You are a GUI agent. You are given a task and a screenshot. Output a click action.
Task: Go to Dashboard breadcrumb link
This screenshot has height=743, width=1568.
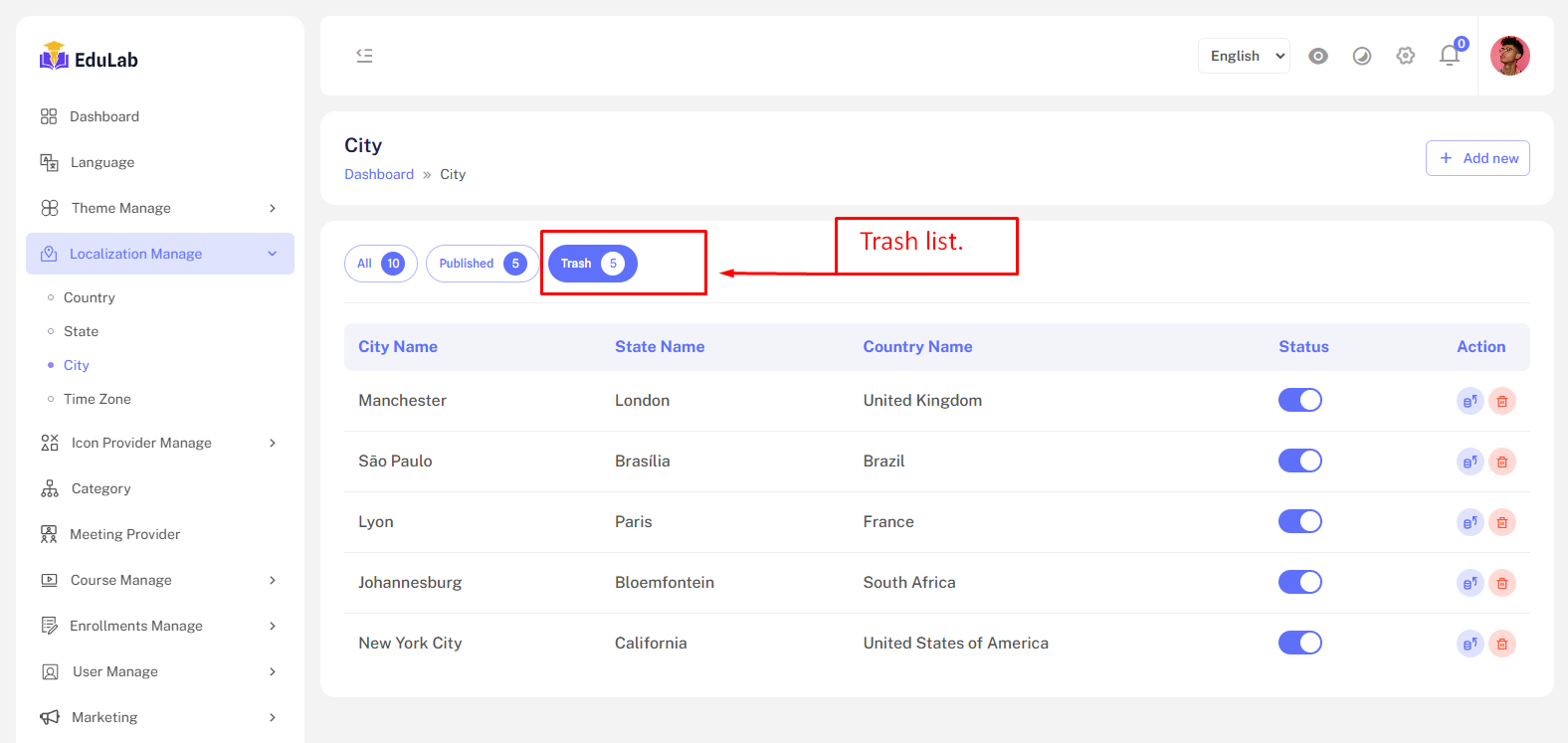coord(379,174)
